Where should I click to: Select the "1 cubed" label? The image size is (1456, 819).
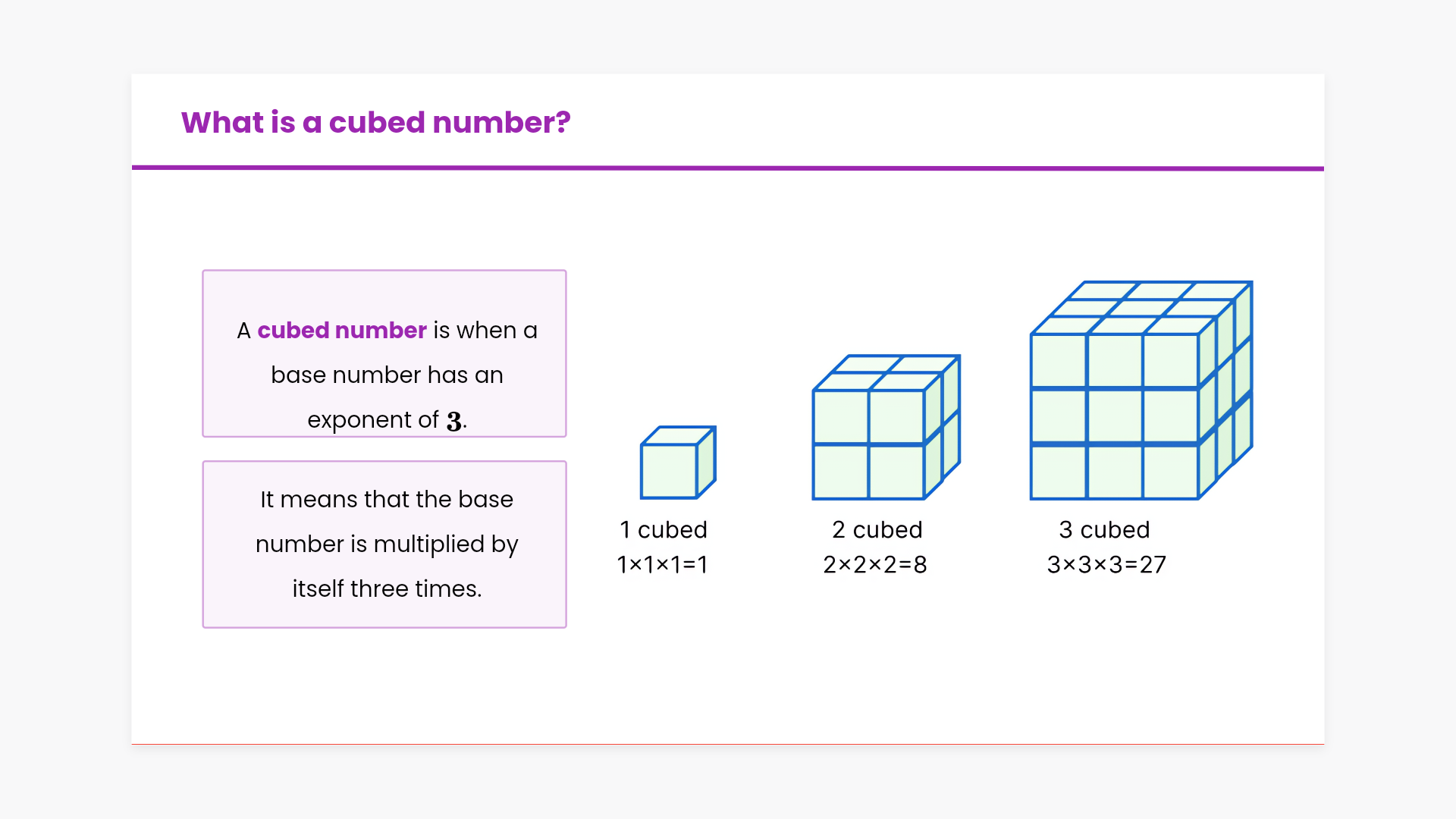click(x=664, y=529)
